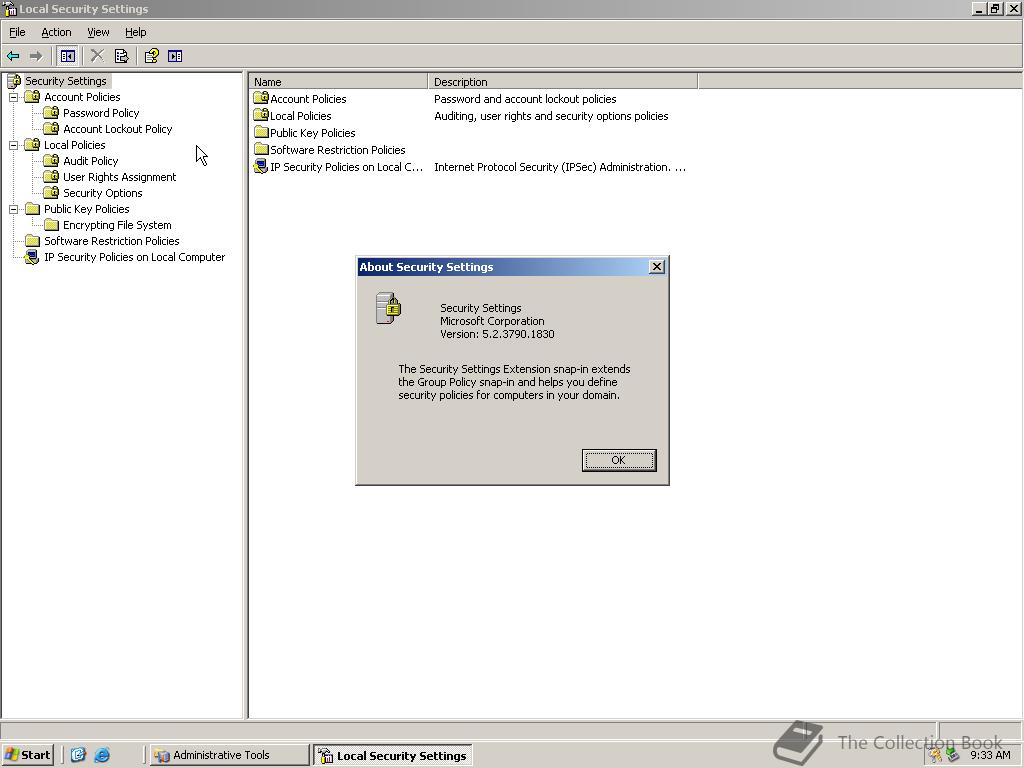Image resolution: width=1024 pixels, height=768 pixels.
Task: Collapse the Account Policies tree node
Action: pos(13,97)
